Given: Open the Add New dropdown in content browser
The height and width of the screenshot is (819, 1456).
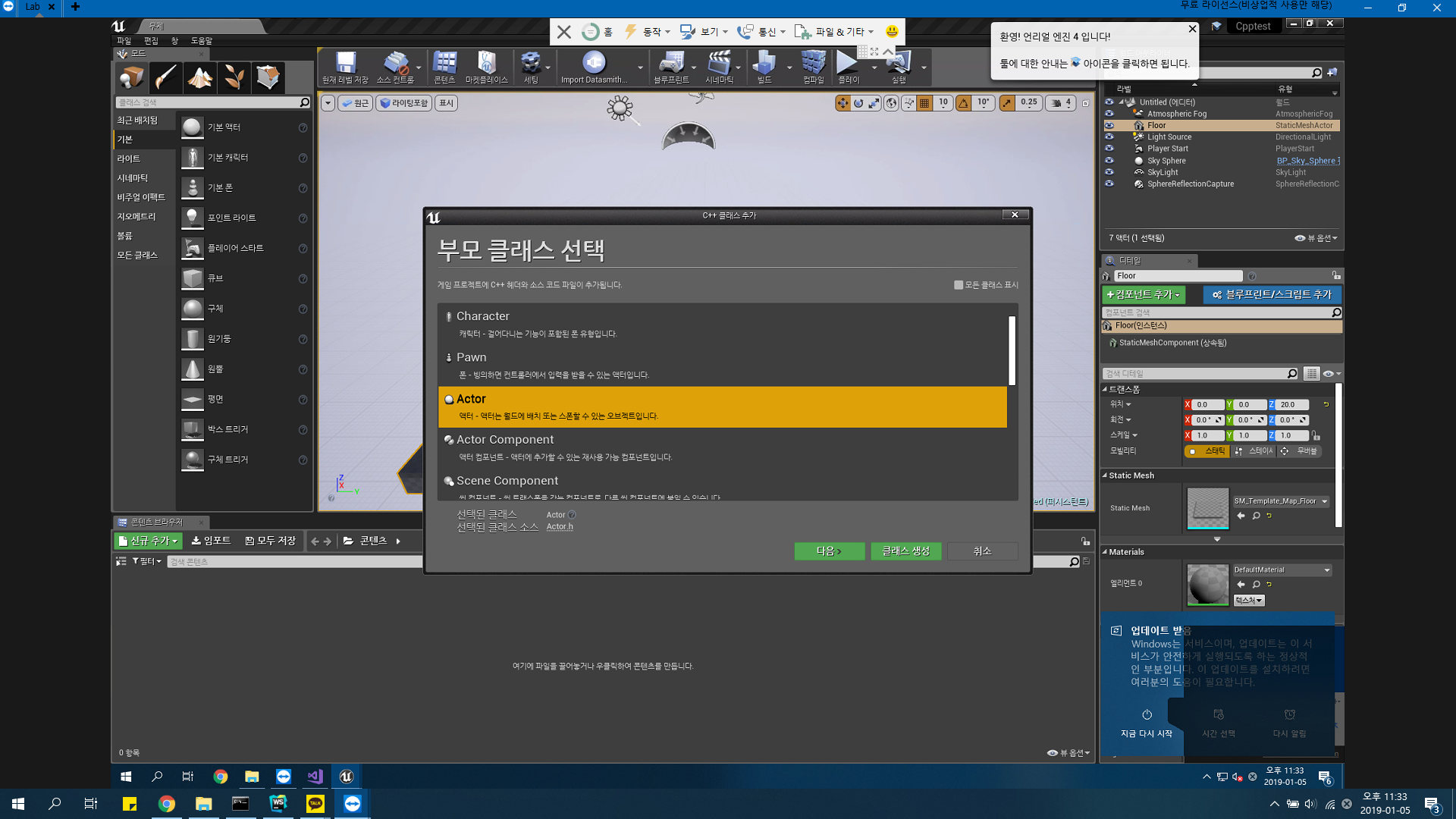Looking at the screenshot, I should tap(149, 541).
